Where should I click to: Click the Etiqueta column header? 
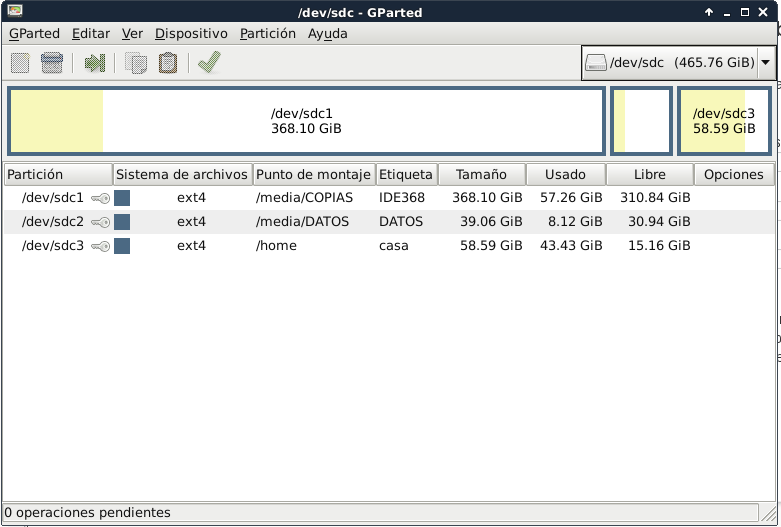coord(407,174)
